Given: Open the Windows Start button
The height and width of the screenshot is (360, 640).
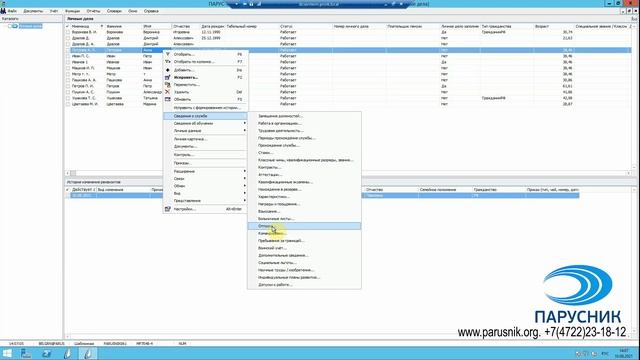Looking at the screenshot, I should click(x=7, y=353).
